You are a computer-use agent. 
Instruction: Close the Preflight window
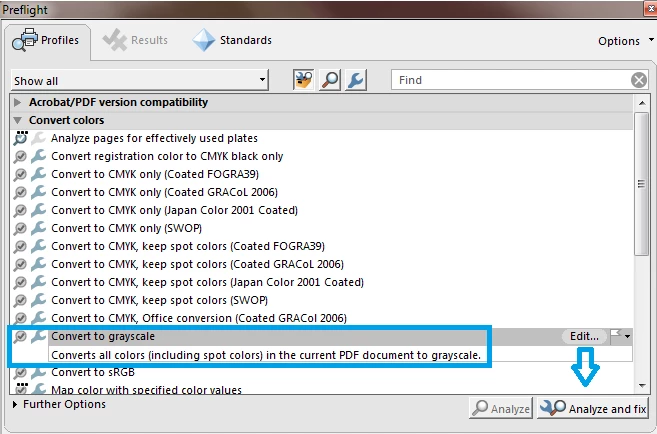(x=651, y=9)
